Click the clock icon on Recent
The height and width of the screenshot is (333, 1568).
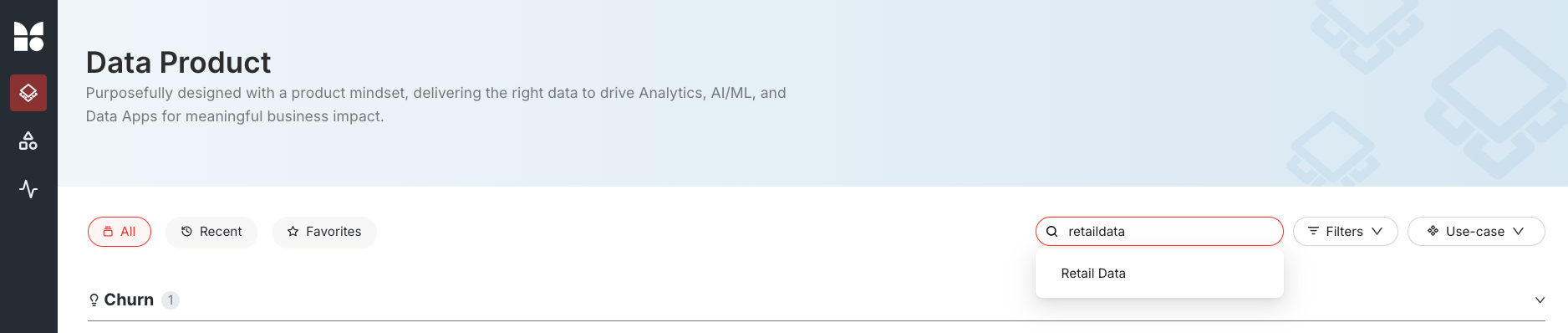(x=186, y=232)
